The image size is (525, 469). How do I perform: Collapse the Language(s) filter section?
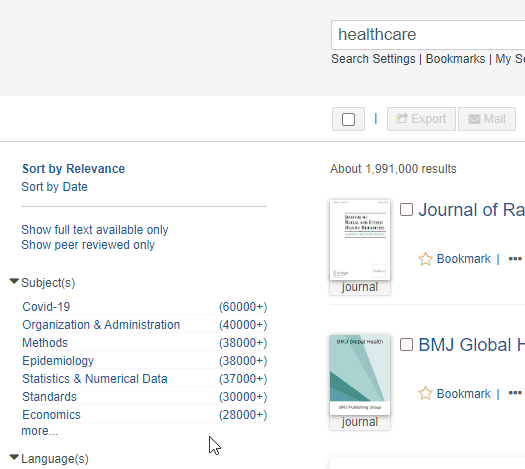tap(14, 457)
